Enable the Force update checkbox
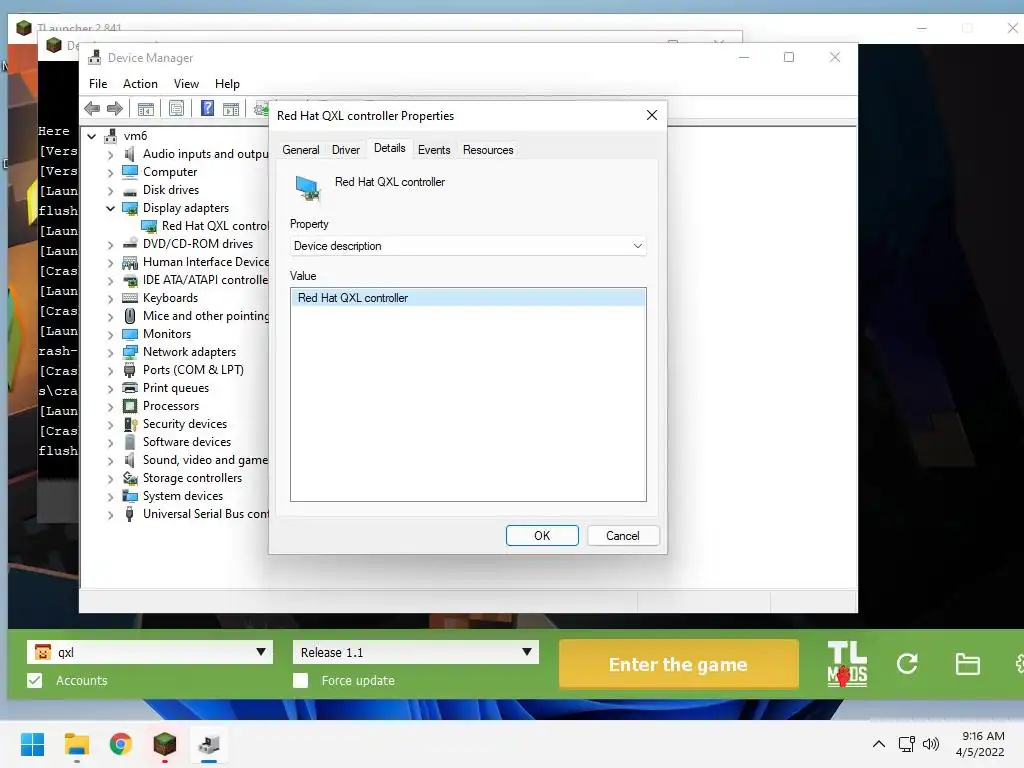This screenshot has height=768, width=1024. point(300,680)
